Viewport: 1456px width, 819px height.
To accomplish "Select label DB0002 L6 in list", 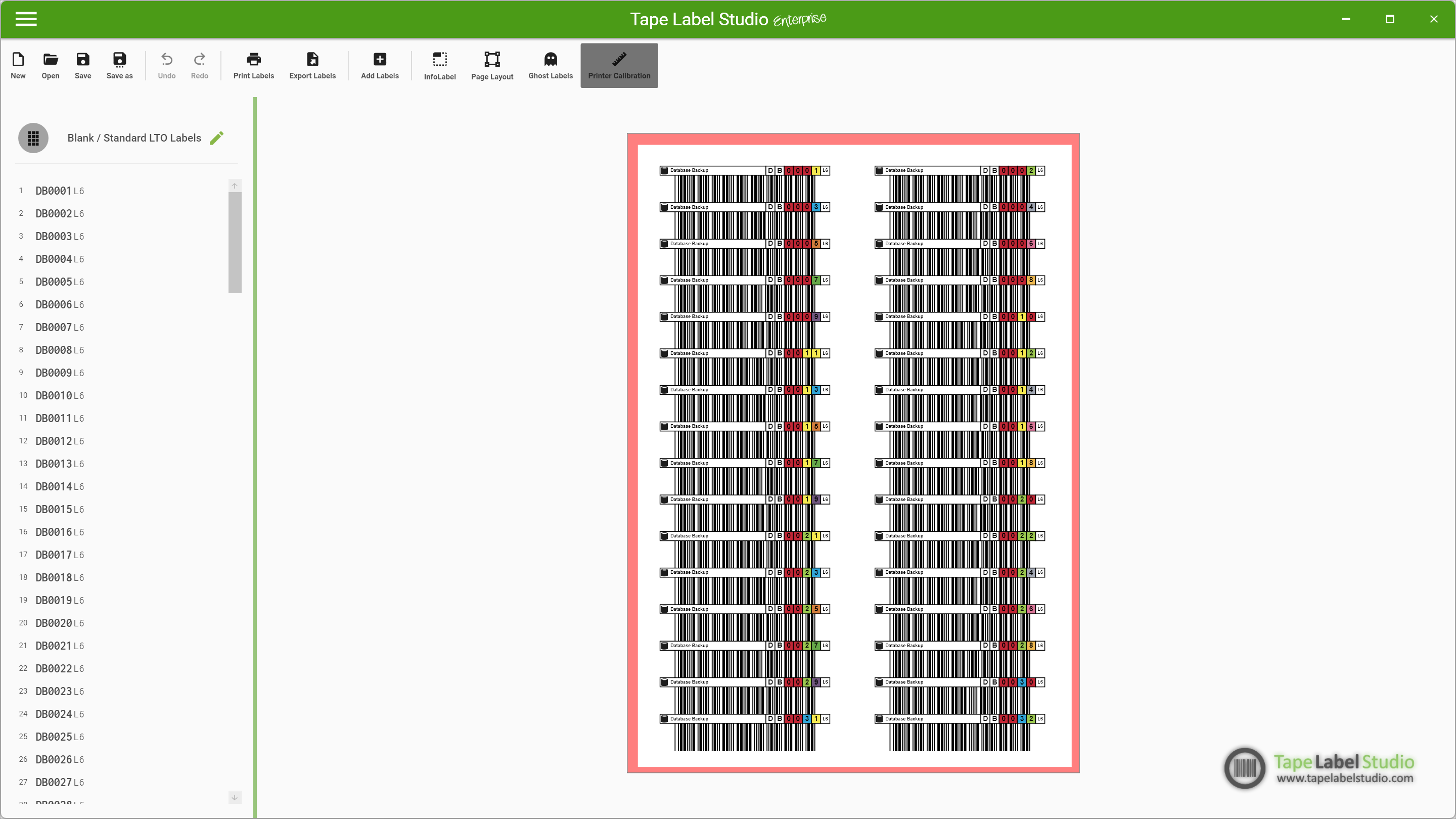I will pos(59,214).
